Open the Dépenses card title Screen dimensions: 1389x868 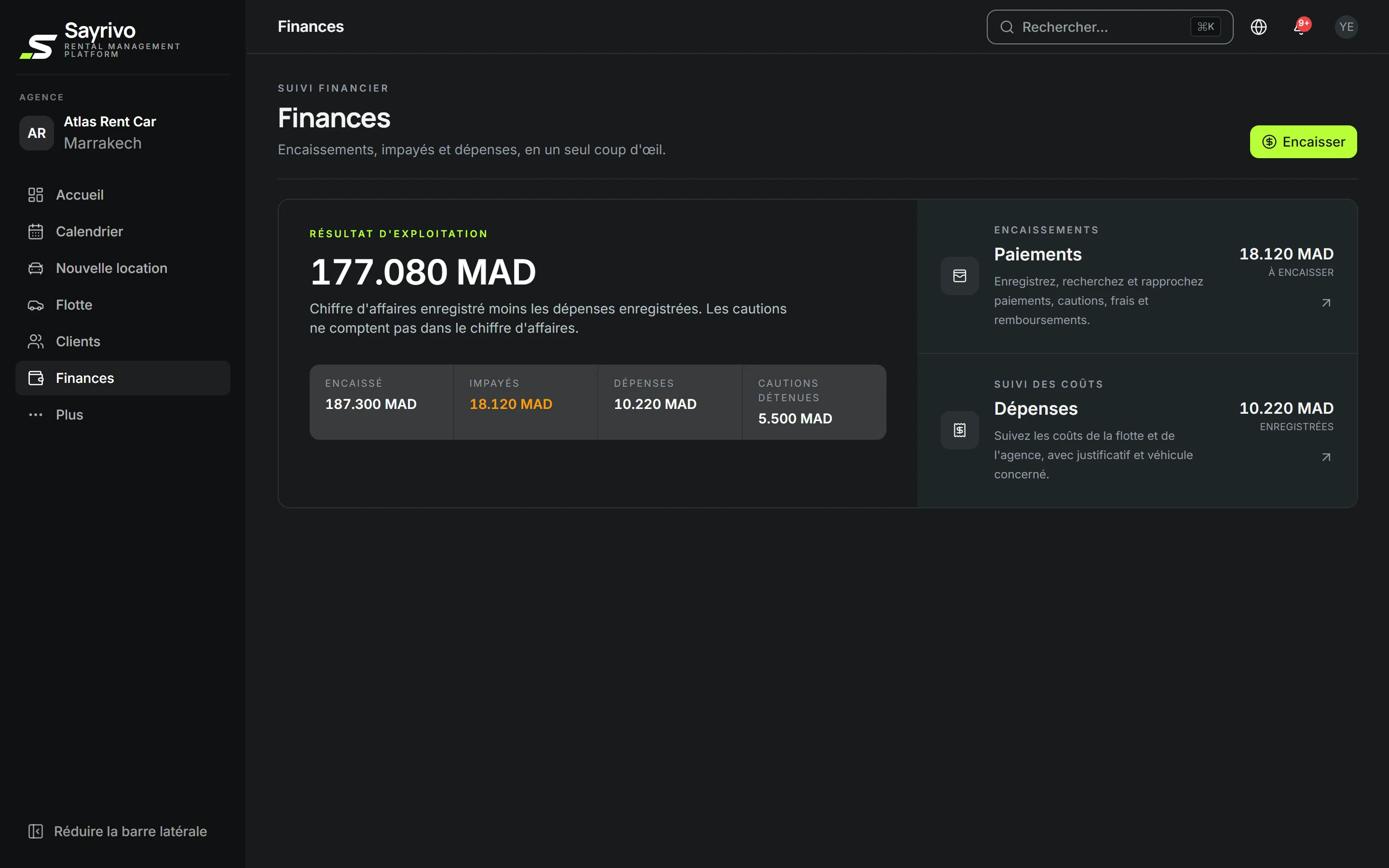pos(1036,409)
